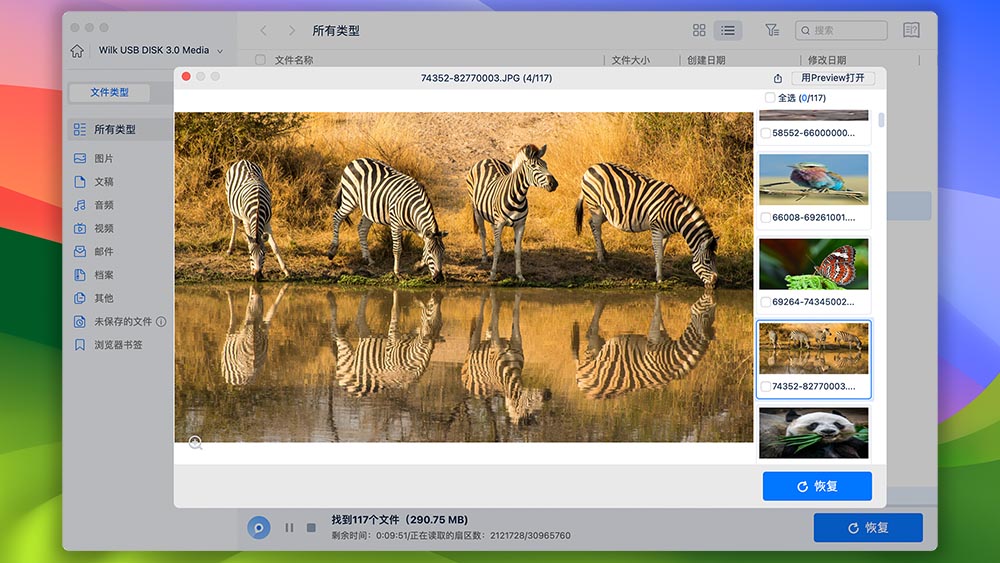Sort by 修改日期 column header
The image size is (1000, 563).
tap(827, 60)
